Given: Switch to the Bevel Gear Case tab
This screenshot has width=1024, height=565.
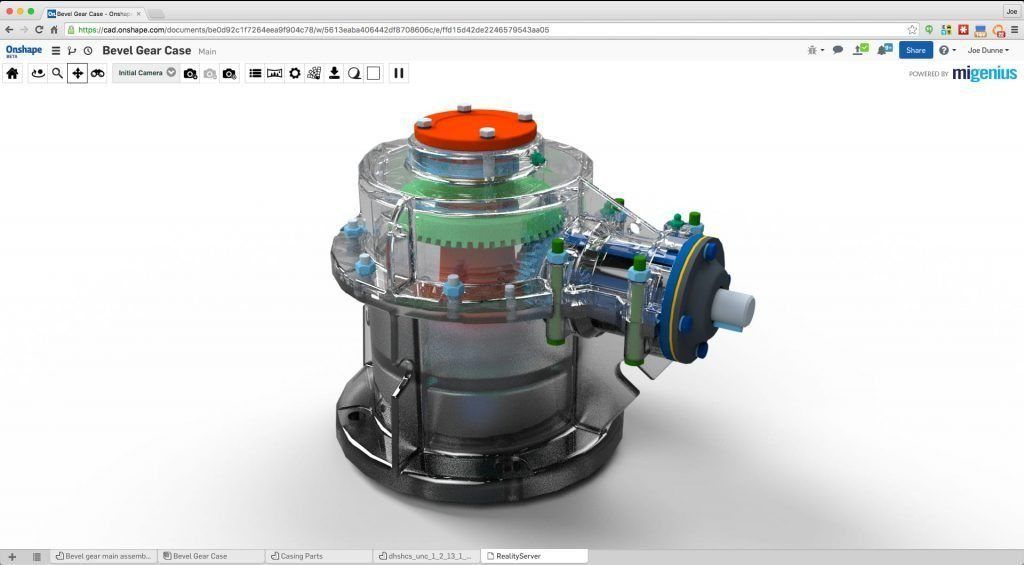Looking at the screenshot, I should point(212,557).
